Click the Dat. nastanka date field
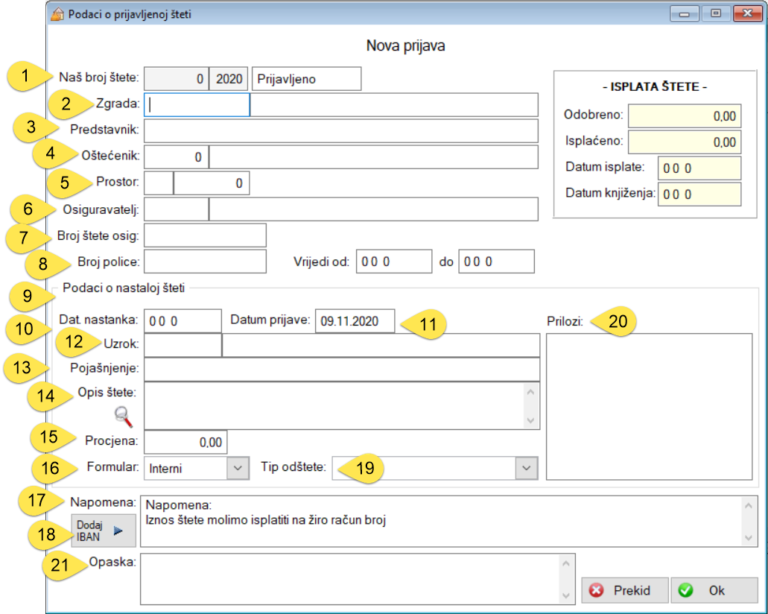 click(183, 321)
